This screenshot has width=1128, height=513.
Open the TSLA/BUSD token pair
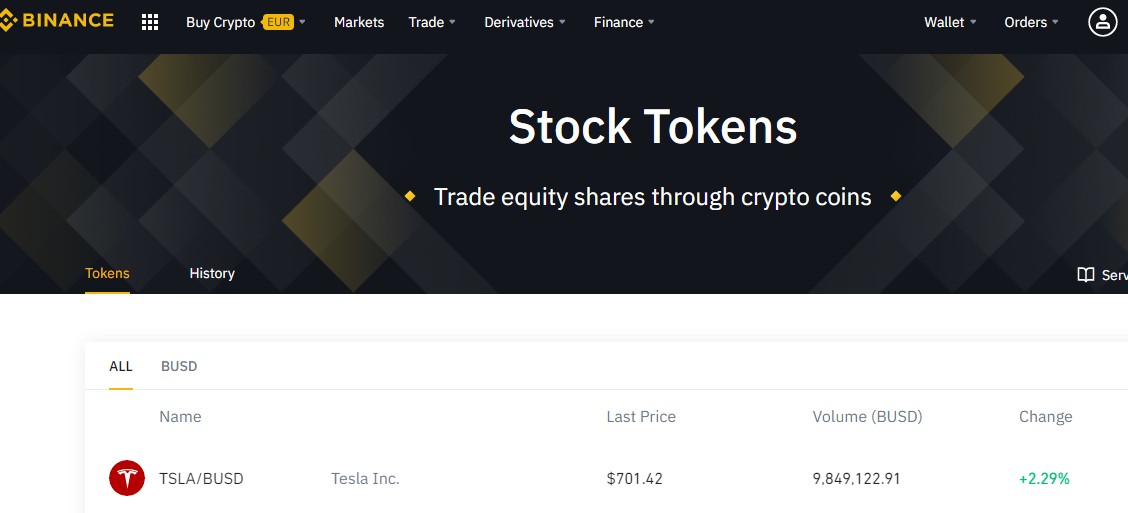(201, 478)
